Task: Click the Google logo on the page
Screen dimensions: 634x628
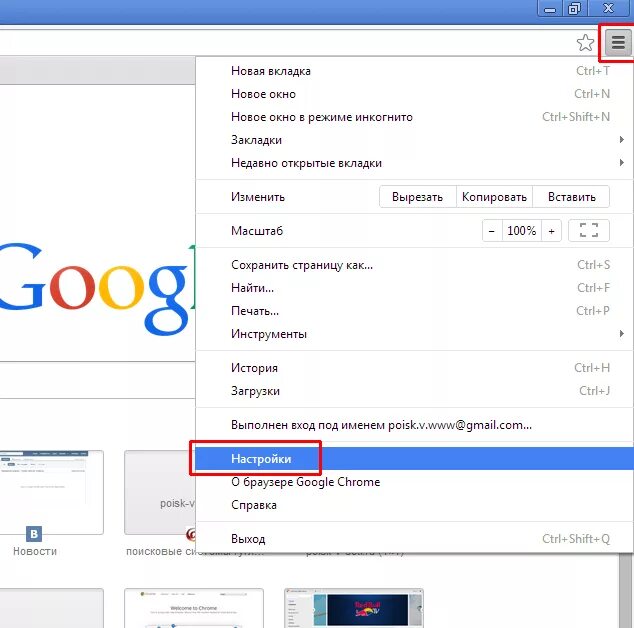Action: [97, 289]
